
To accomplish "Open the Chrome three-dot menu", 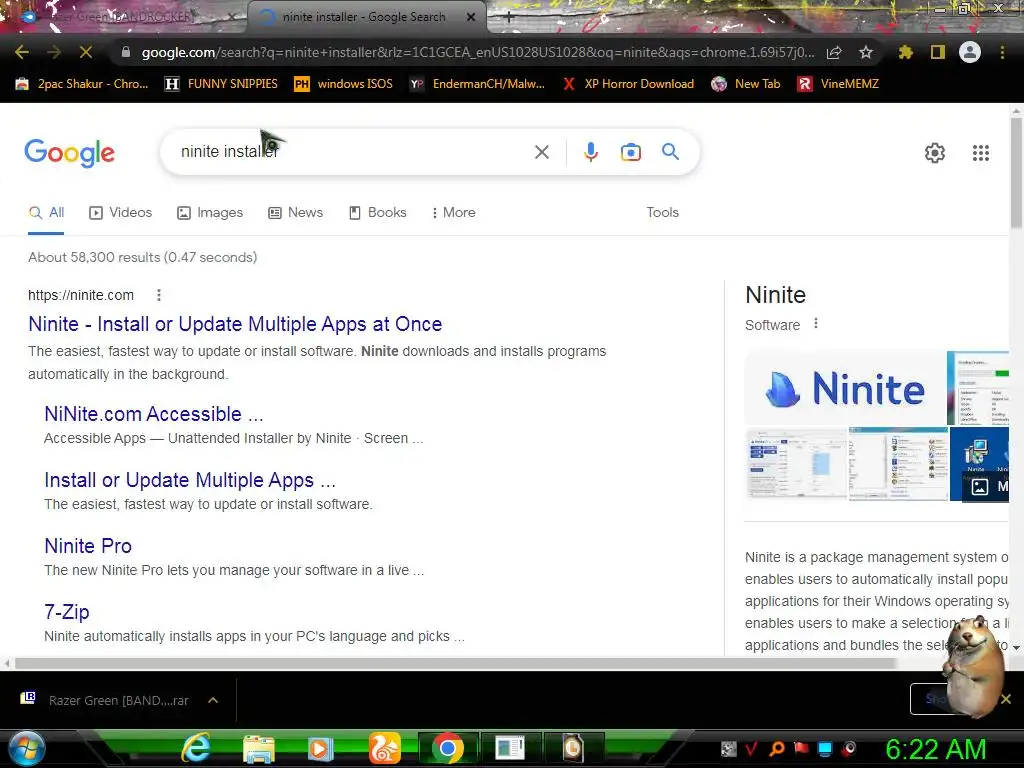I will 1002,52.
